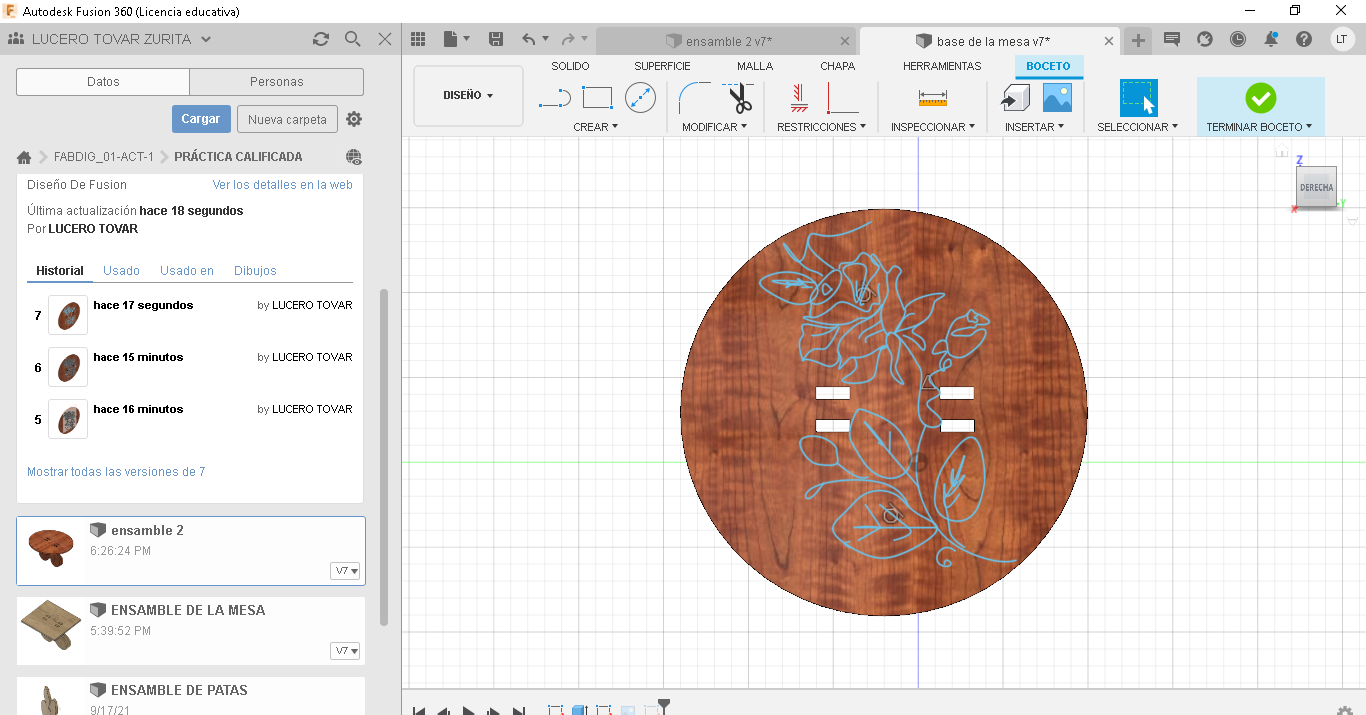Open the LT user account avatar

tap(1342, 39)
